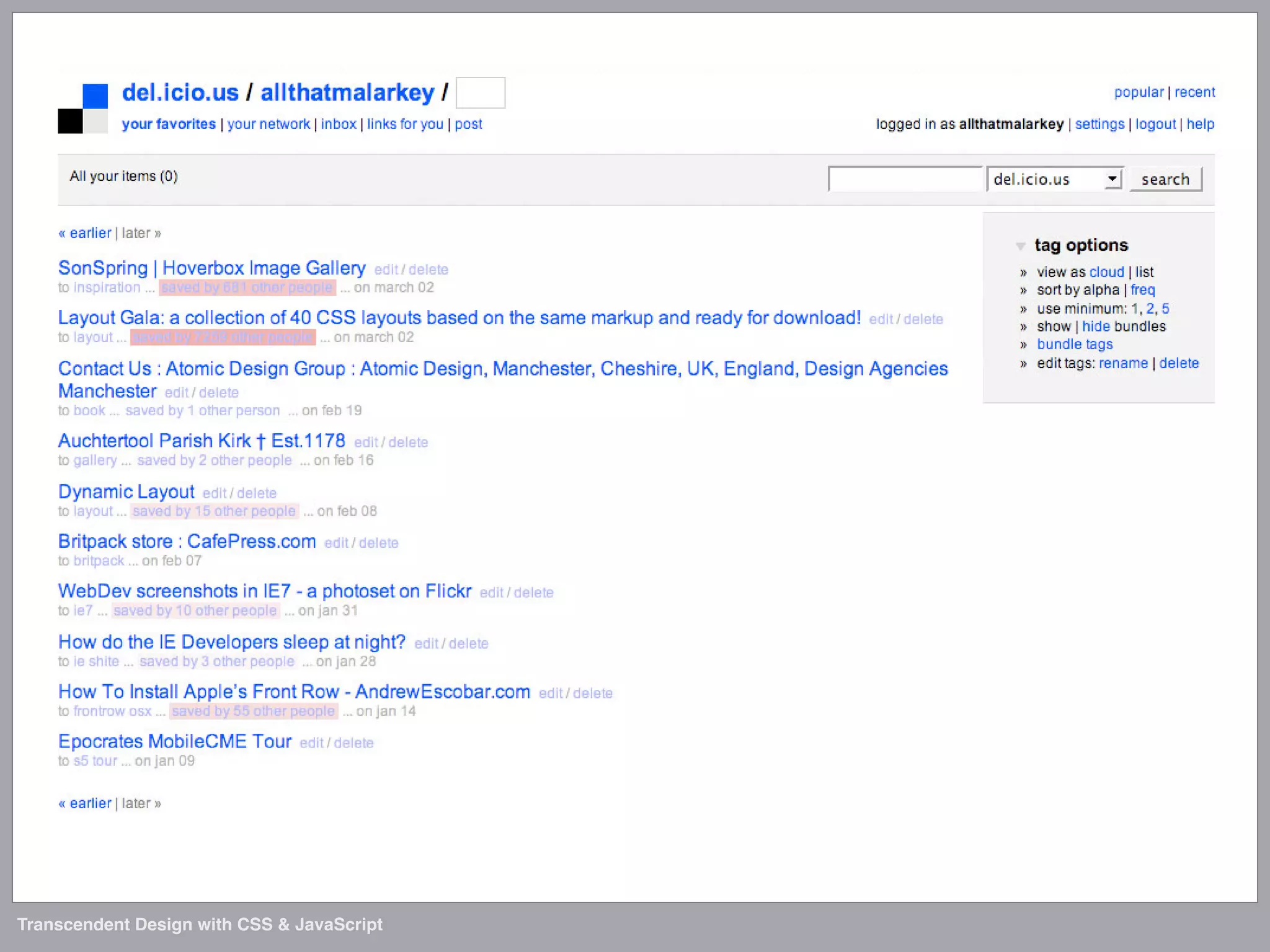This screenshot has width=1270, height=952.
Task: Open SonSpring Hoverbox Image Gallery bookmark
Action: (211, 268)
